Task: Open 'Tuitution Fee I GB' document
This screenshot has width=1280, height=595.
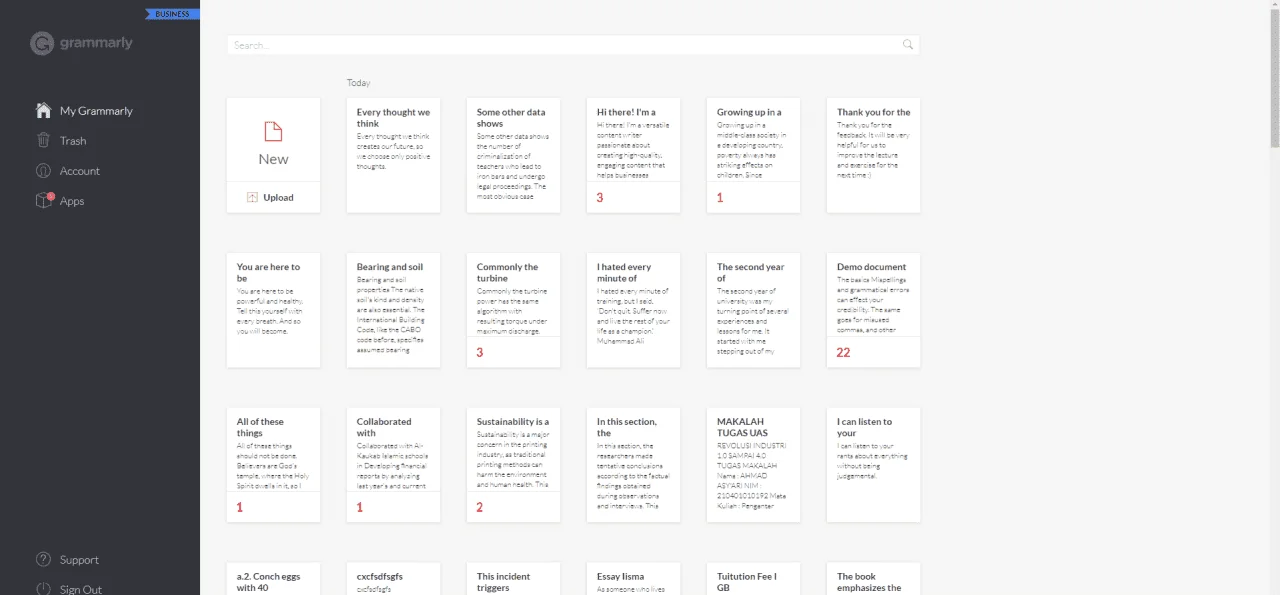Action: pyautogui.click(x=753, y=579)
